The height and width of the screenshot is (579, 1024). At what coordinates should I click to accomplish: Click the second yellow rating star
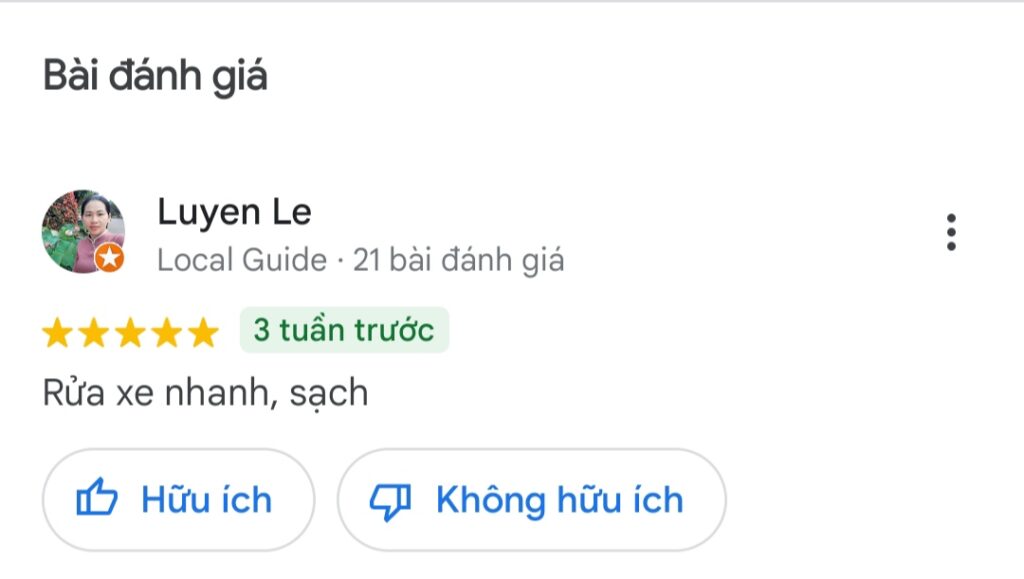tap(93, 332)
